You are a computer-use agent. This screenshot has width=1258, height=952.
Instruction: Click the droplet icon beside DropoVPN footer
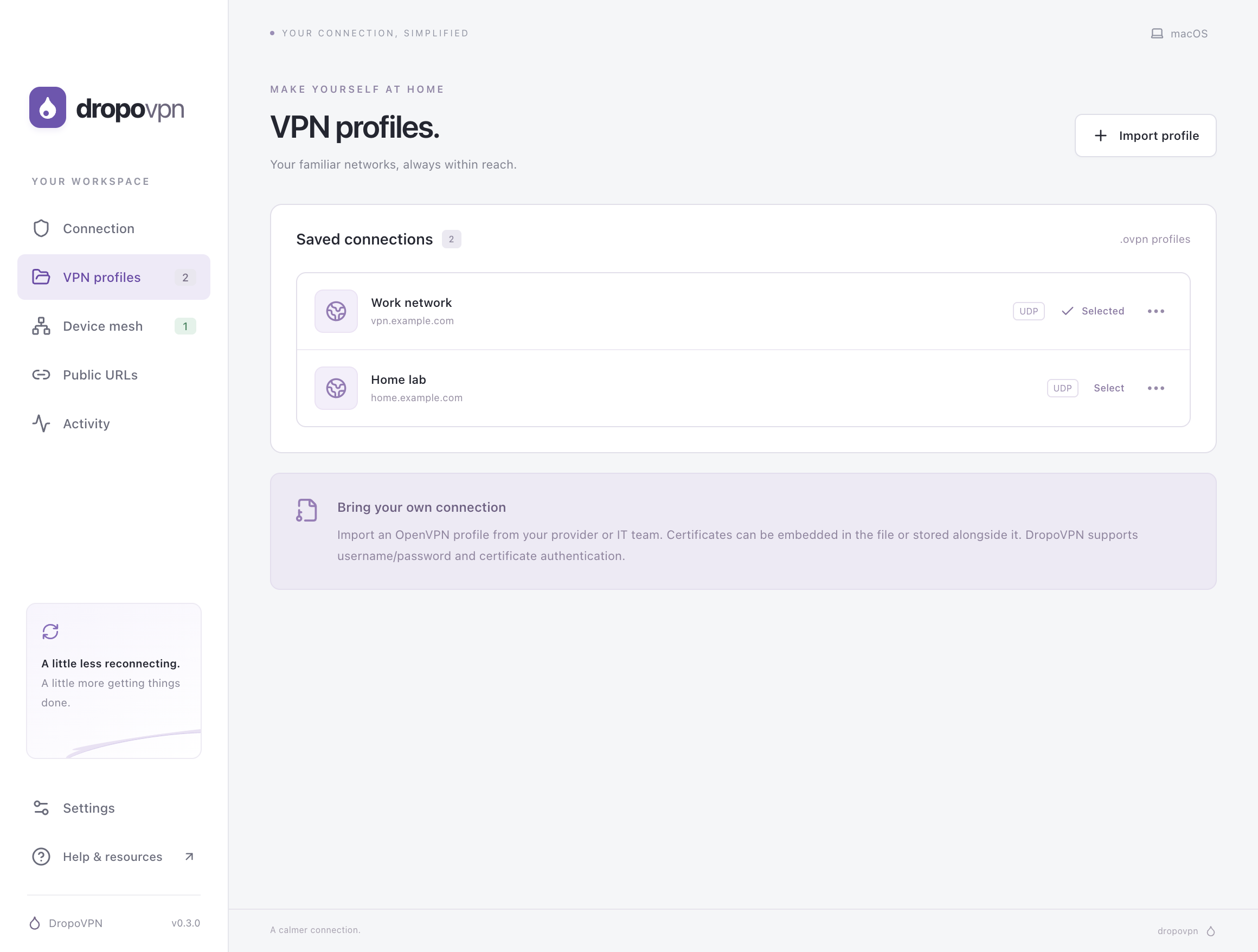click(x=35, y=923)
